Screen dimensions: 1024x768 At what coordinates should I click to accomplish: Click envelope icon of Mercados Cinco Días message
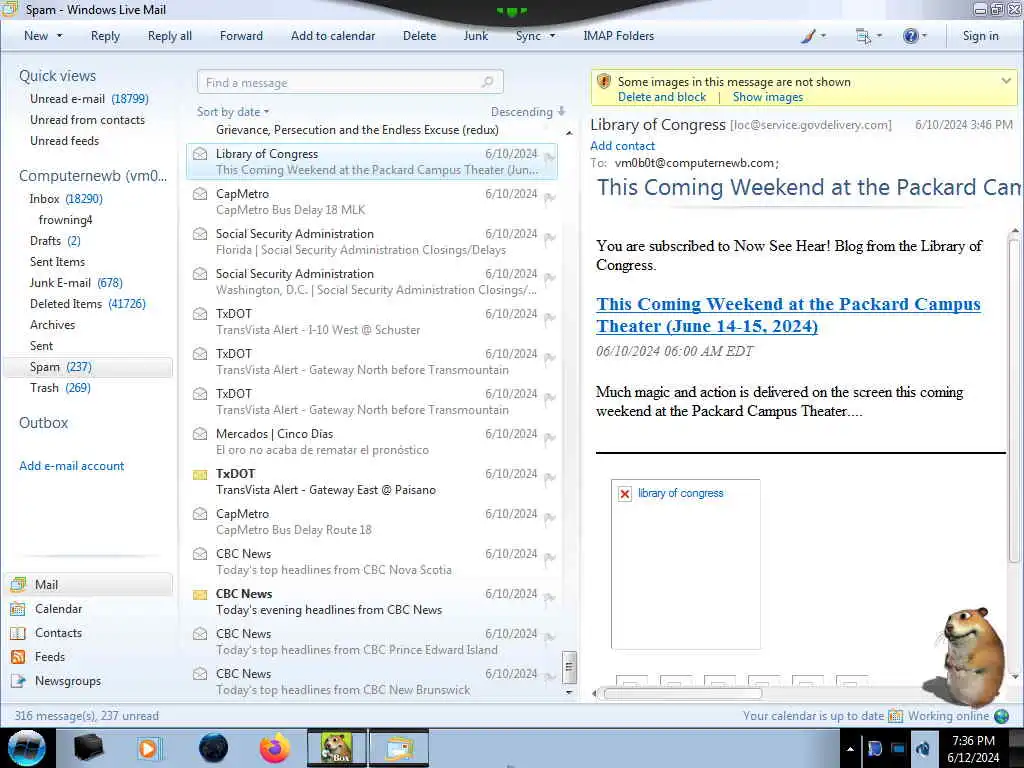(200, 434)
